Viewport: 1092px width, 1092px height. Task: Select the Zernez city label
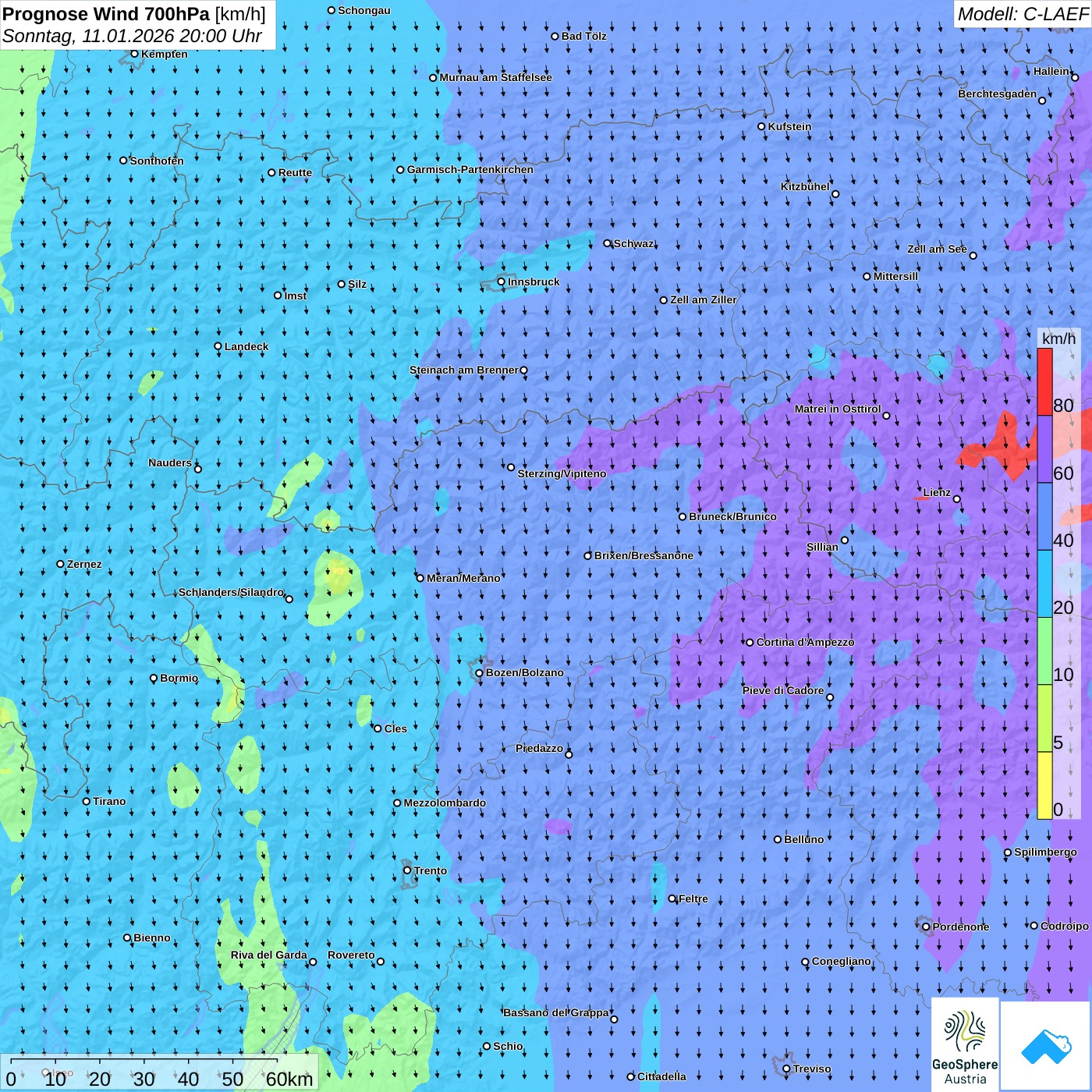[84, 564]
